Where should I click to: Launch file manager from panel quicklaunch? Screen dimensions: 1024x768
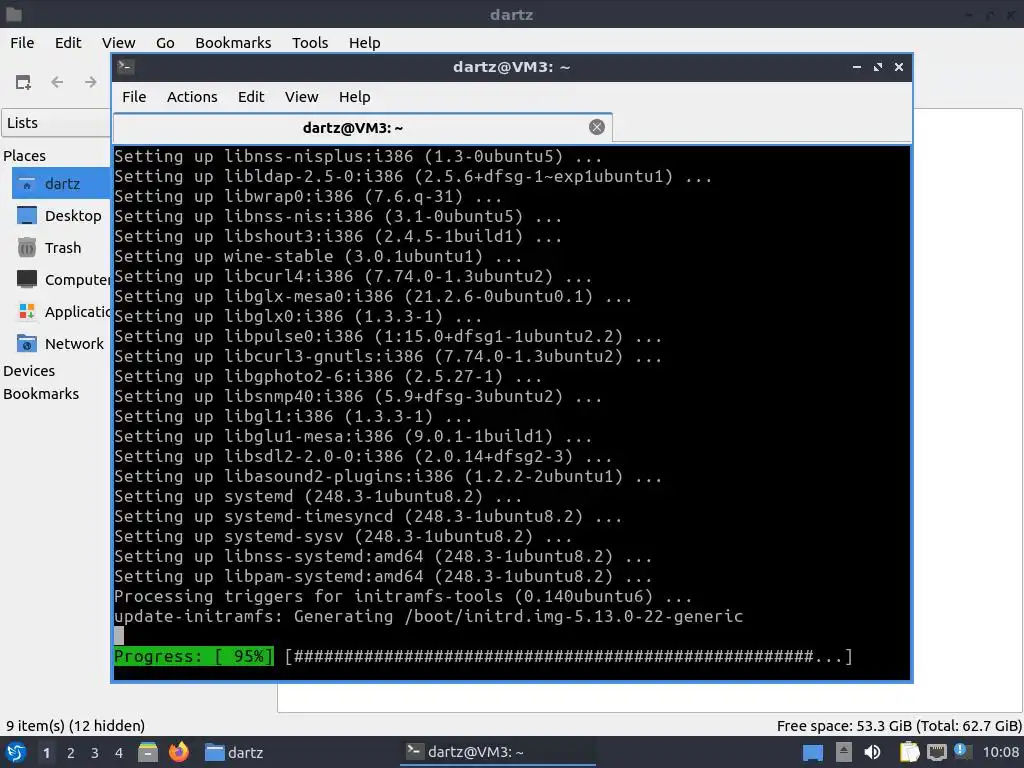(x=148, y=752)
